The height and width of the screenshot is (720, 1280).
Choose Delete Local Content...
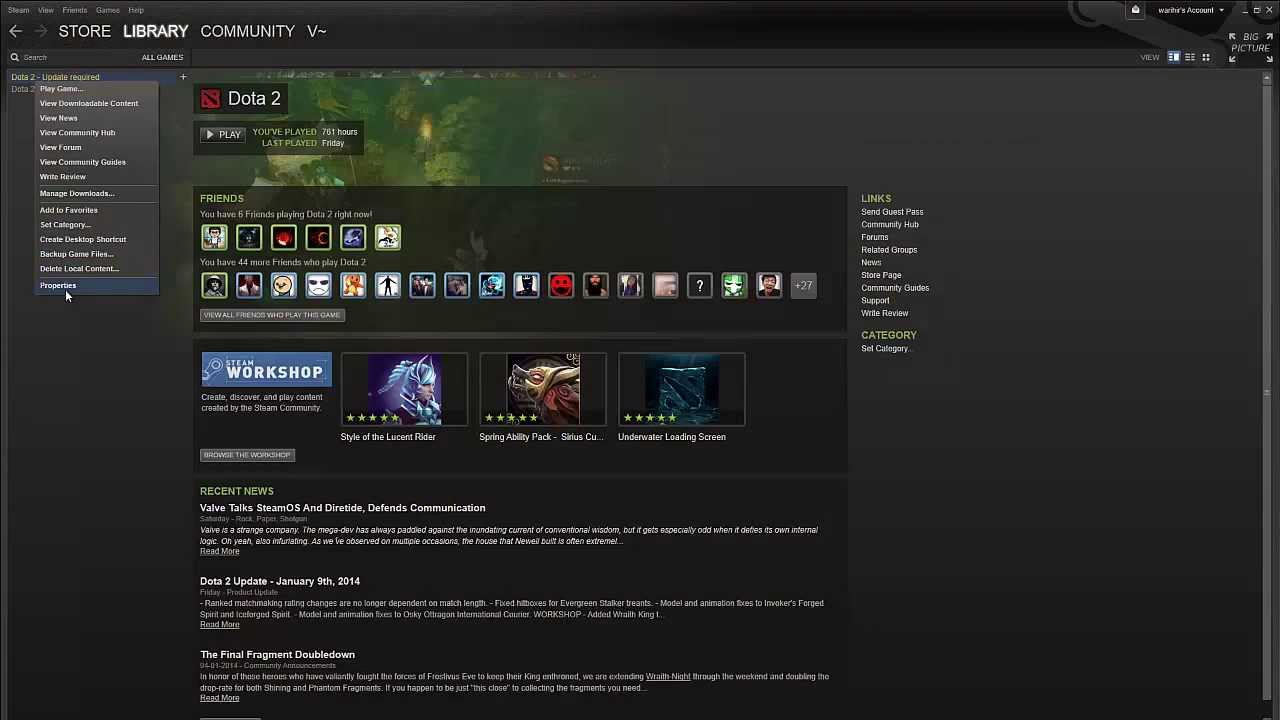tap(97, 269)
